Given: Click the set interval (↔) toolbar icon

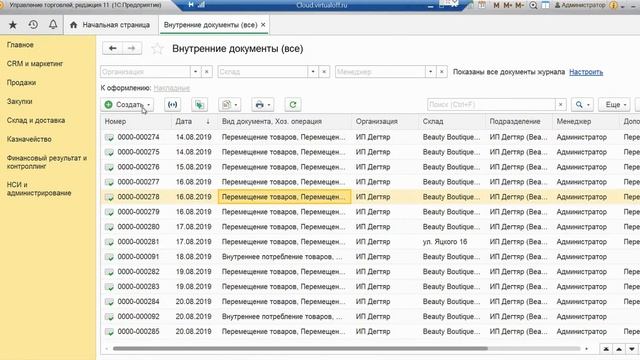Looking at the screenshot, I should [173, 105].
